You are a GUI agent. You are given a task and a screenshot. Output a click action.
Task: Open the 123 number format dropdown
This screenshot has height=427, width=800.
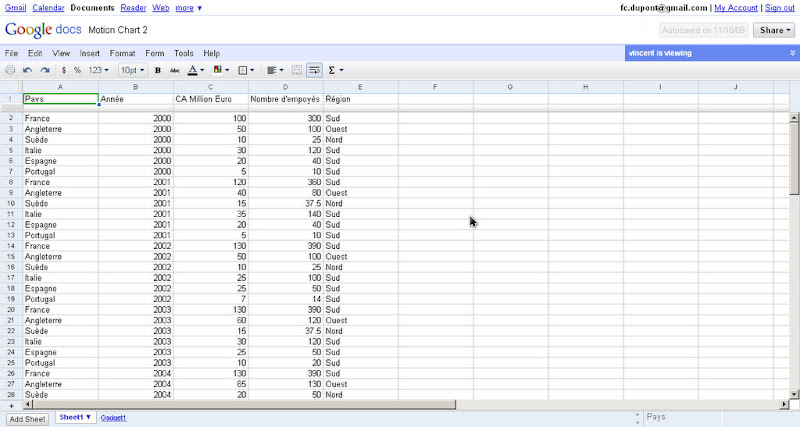coord(98,70)
